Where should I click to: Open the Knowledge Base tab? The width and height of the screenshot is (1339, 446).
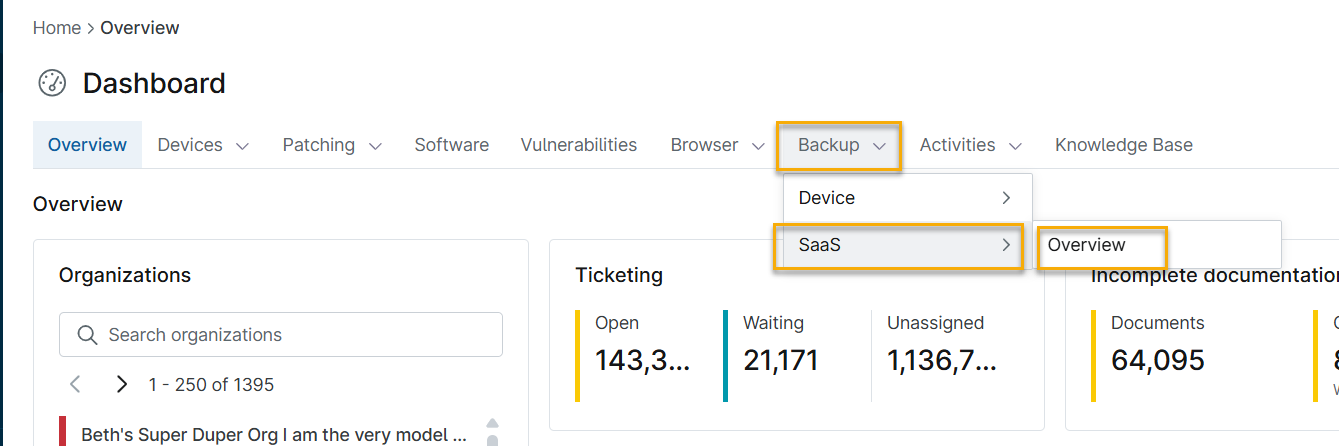point(1123,146)
